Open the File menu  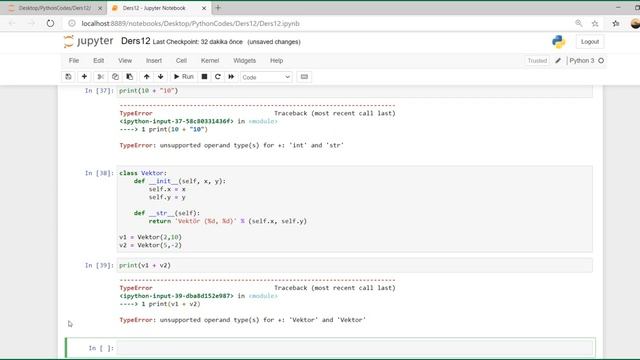pos(74,60)
